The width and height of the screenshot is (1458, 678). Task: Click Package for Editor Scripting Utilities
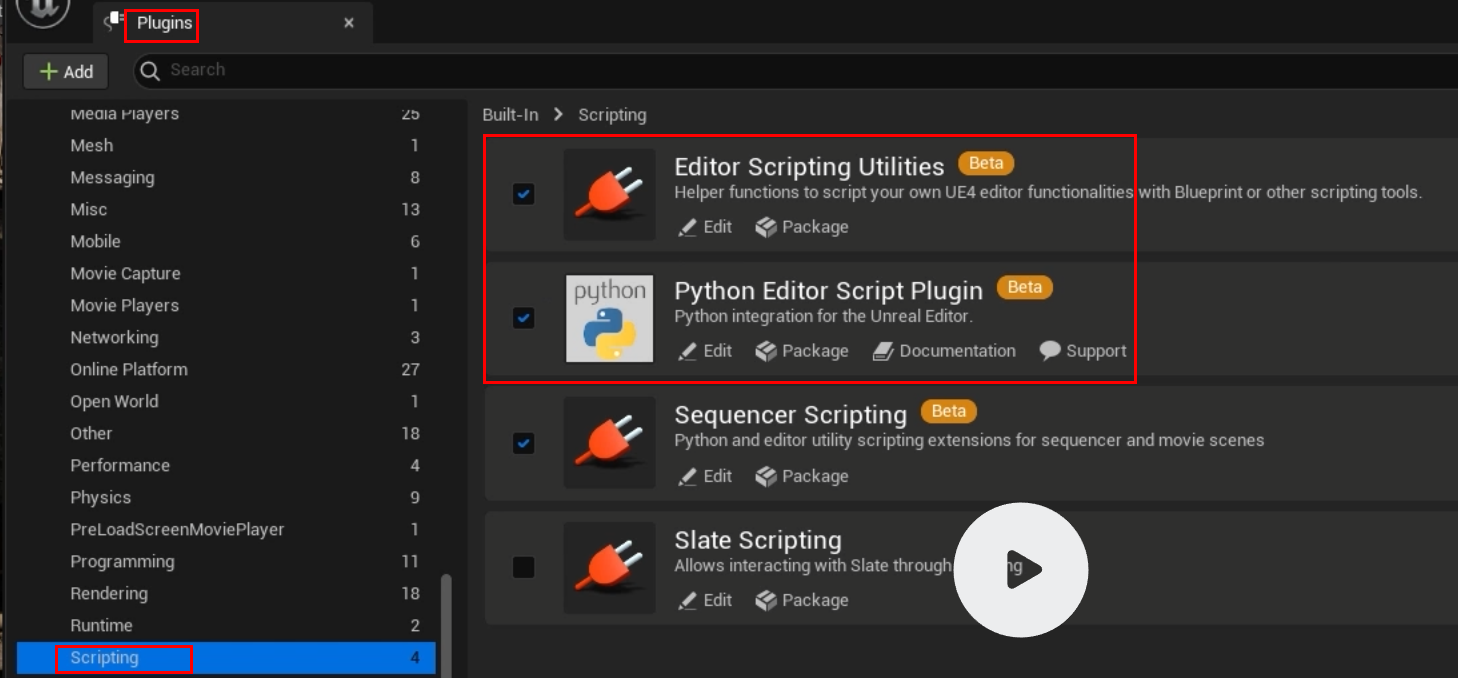tap(802, 227)
